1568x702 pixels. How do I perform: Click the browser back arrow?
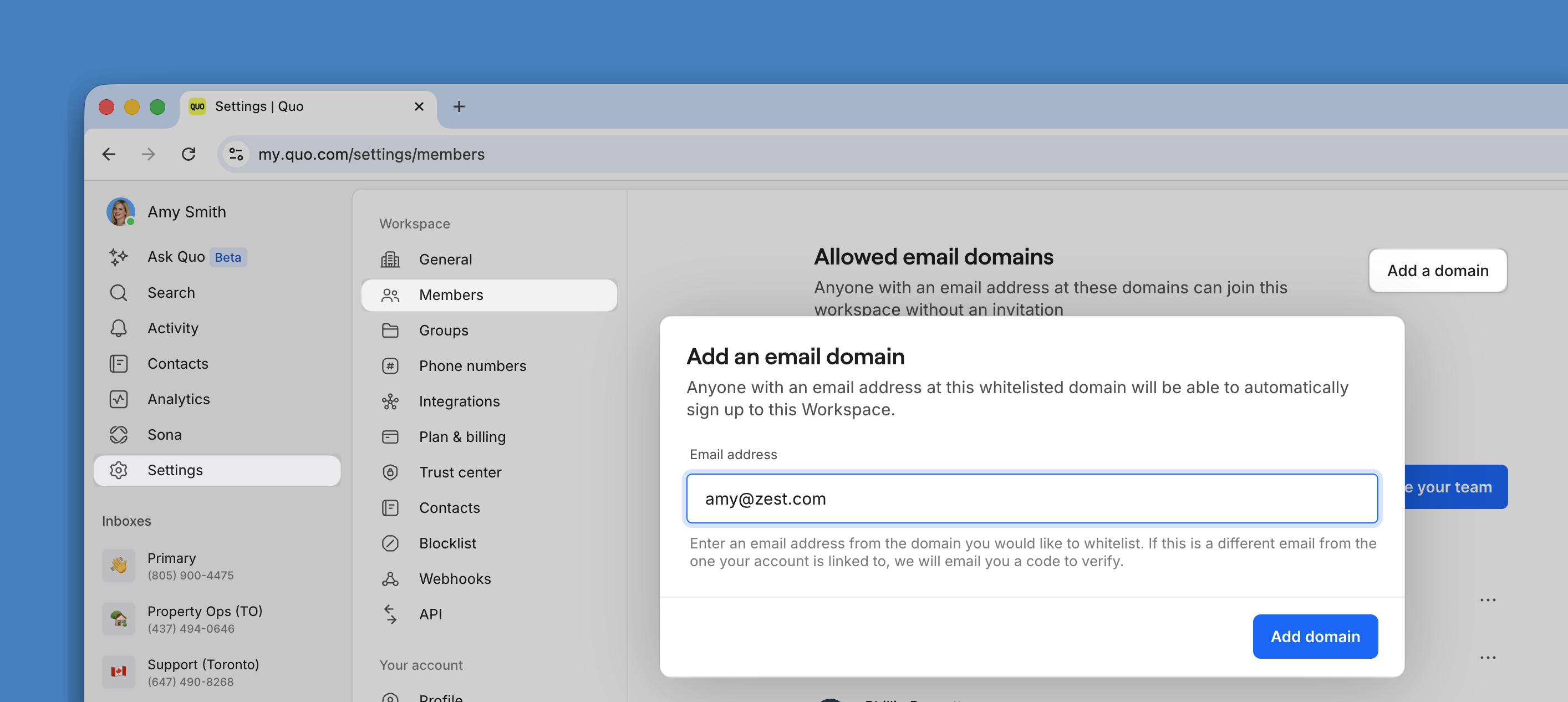109,154
